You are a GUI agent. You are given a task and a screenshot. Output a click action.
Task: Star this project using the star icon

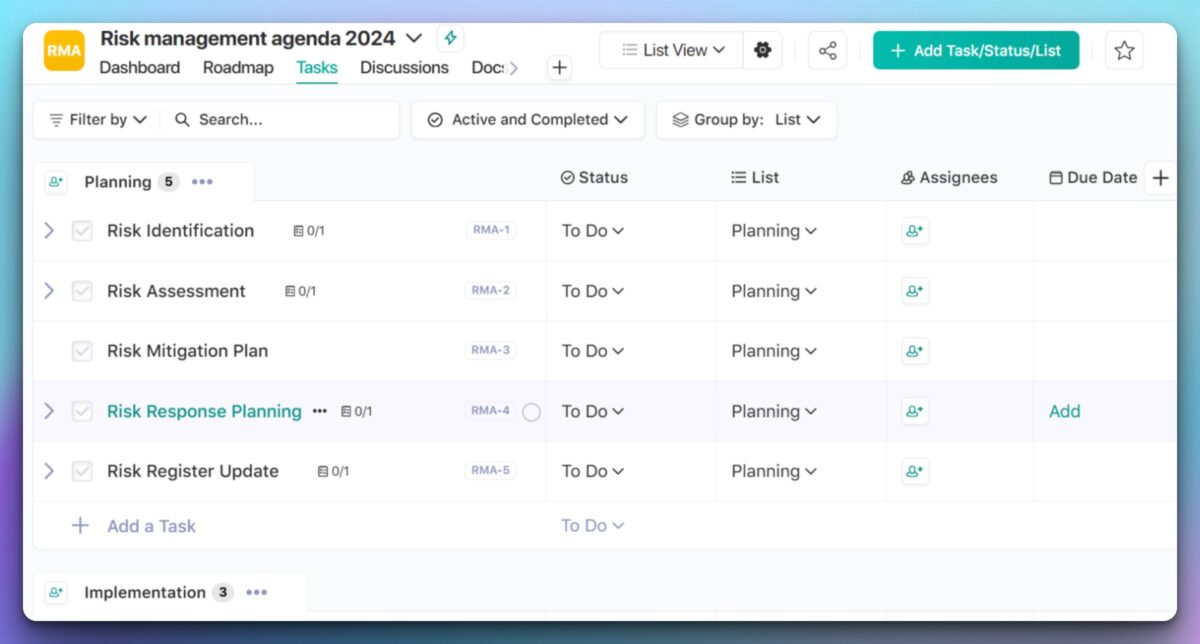pos(1124,49)
